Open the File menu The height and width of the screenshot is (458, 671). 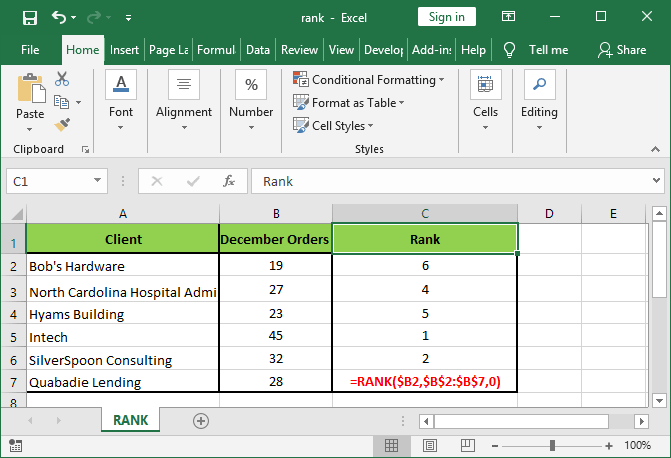coord(30,50)
